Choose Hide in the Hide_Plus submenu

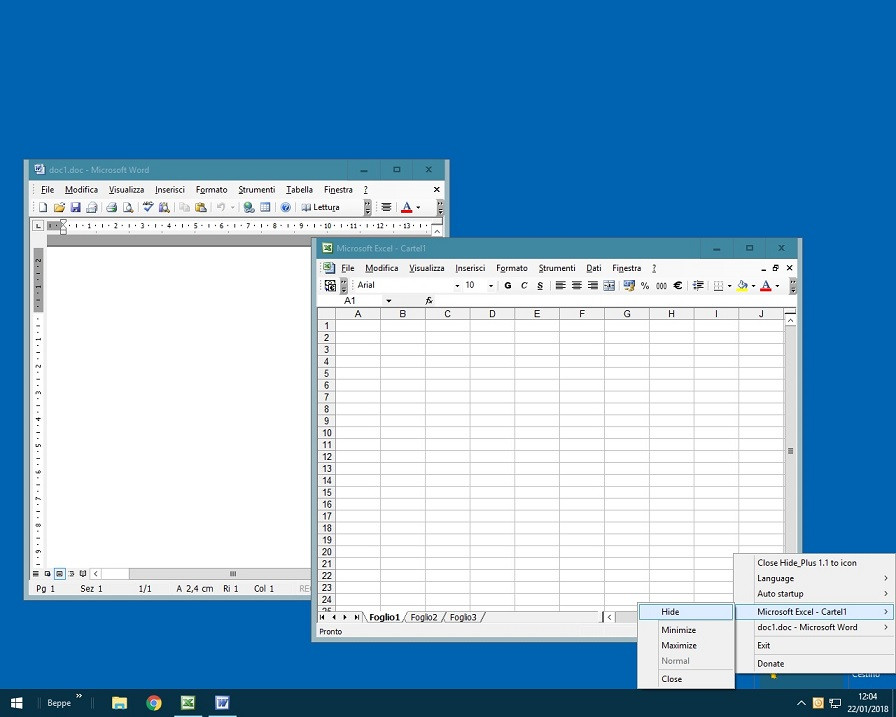click(686, 612)
